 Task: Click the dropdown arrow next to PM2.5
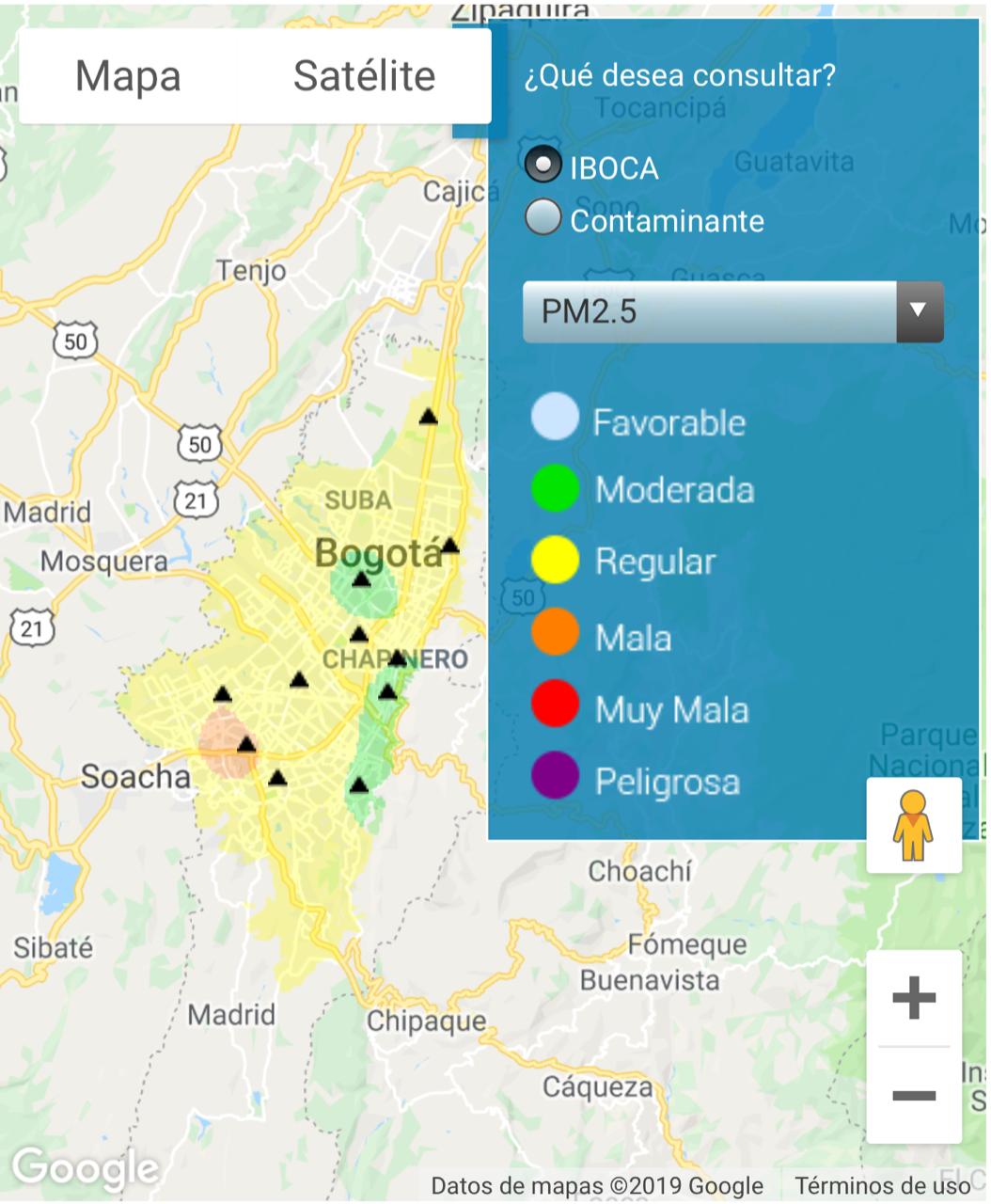(919, 311)
